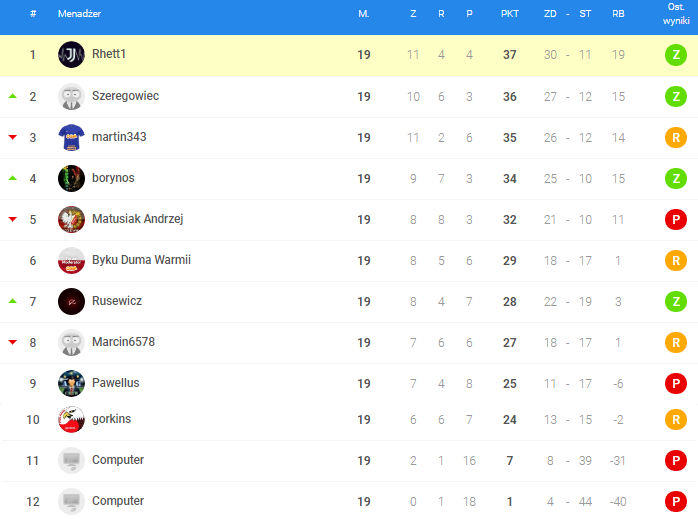Viewport: 698px width, 519px height.
Task: Sort table by PKT column header
Action: point(509,14)
